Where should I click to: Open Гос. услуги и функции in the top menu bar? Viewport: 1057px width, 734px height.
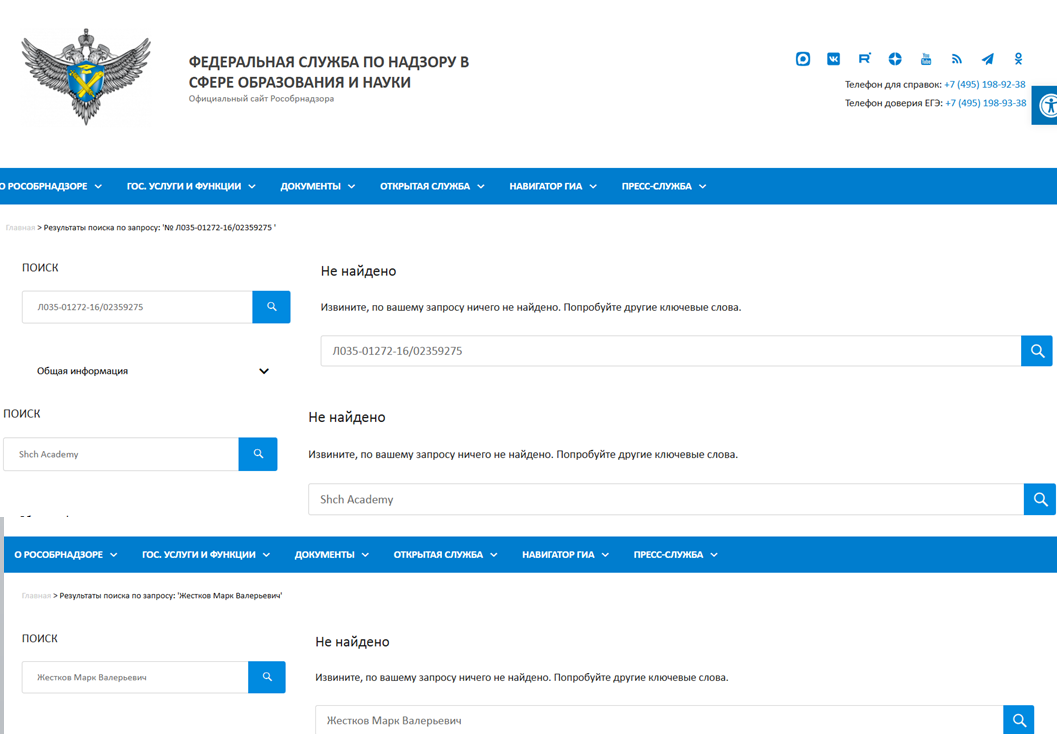(184, 186)
